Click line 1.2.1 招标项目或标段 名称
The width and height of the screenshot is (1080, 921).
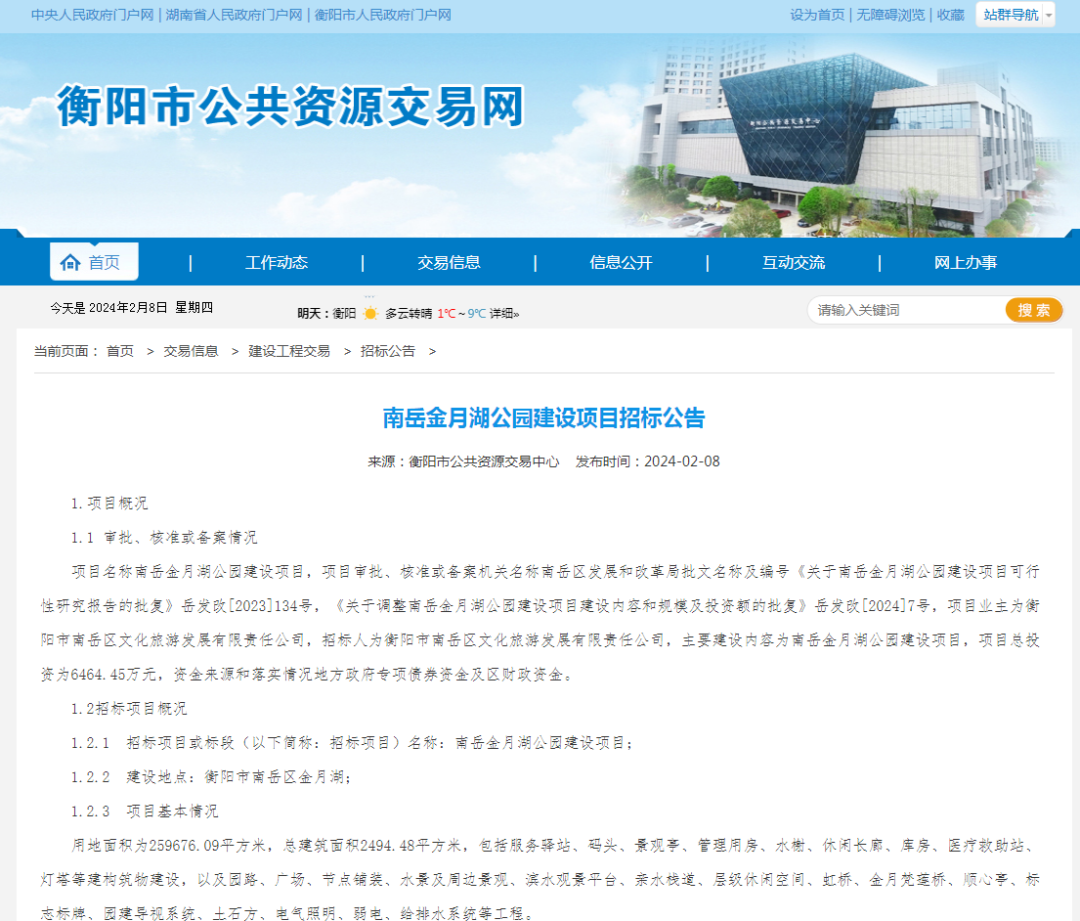tap(352, 743)
